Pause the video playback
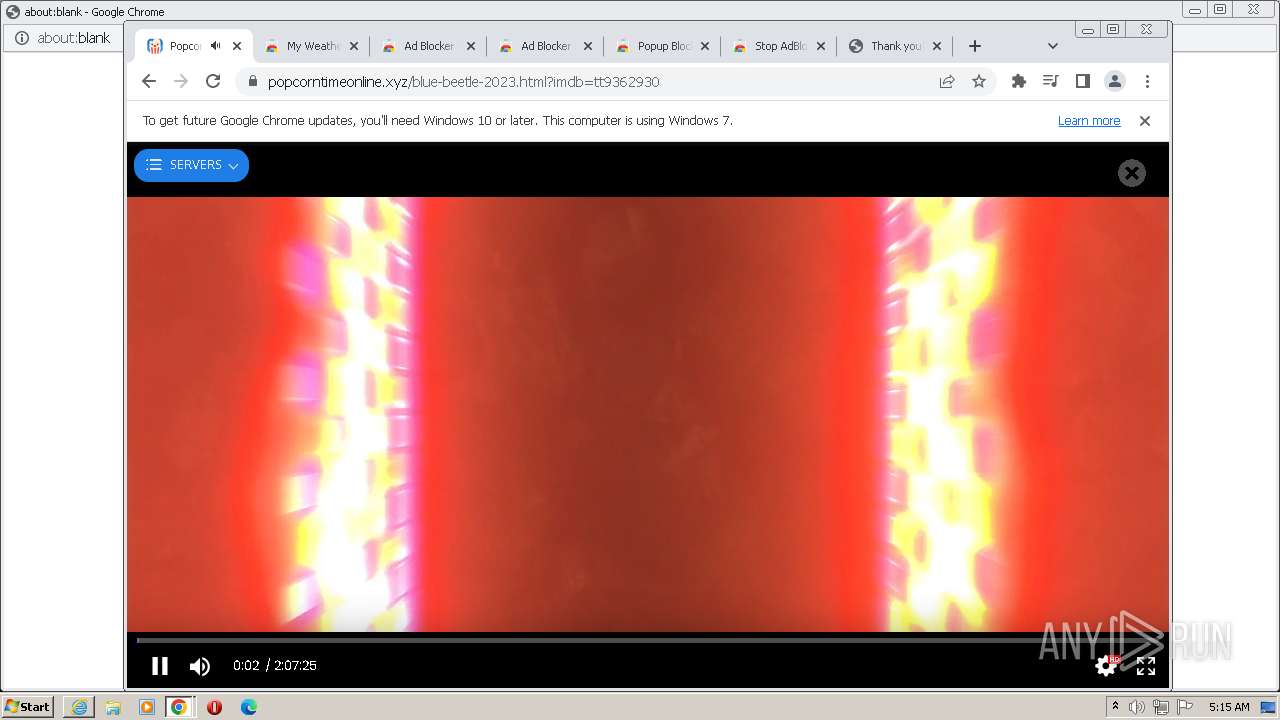The image size is (1280, 720). [159, 666]
